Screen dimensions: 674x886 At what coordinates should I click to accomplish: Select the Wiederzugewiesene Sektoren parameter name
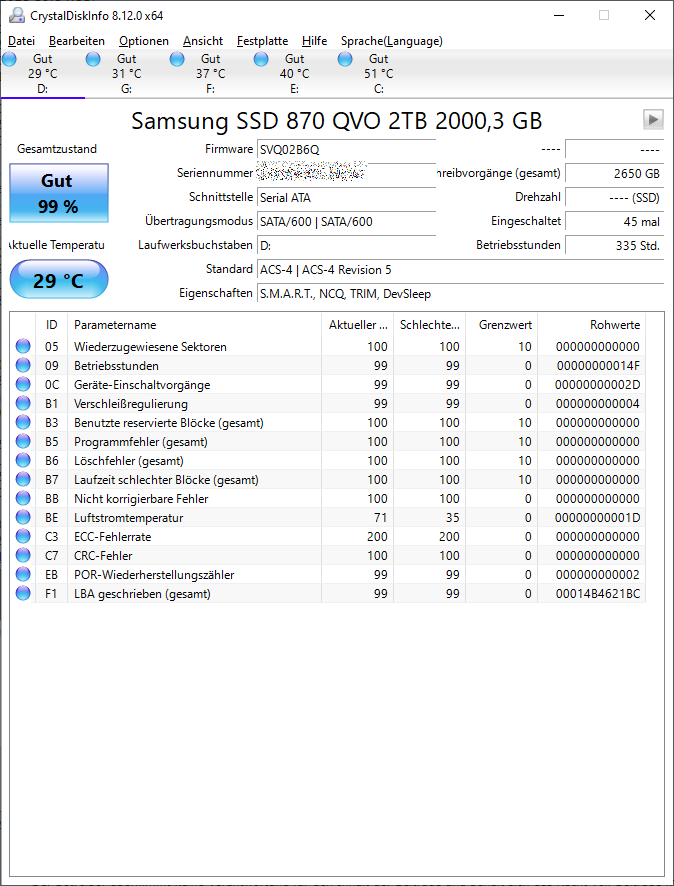click(x=150, y=346)
